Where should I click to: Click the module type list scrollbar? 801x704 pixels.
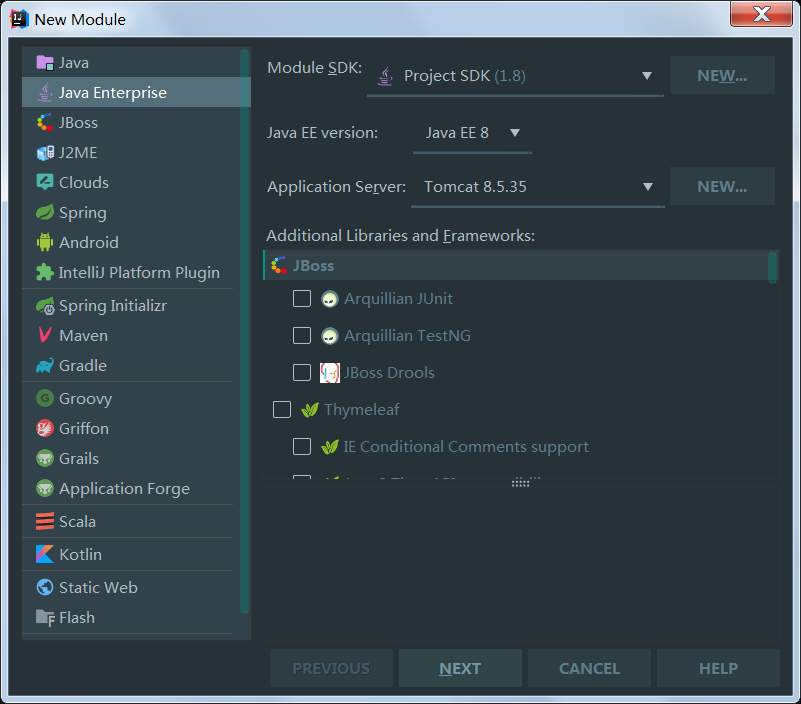click(245, 331)
